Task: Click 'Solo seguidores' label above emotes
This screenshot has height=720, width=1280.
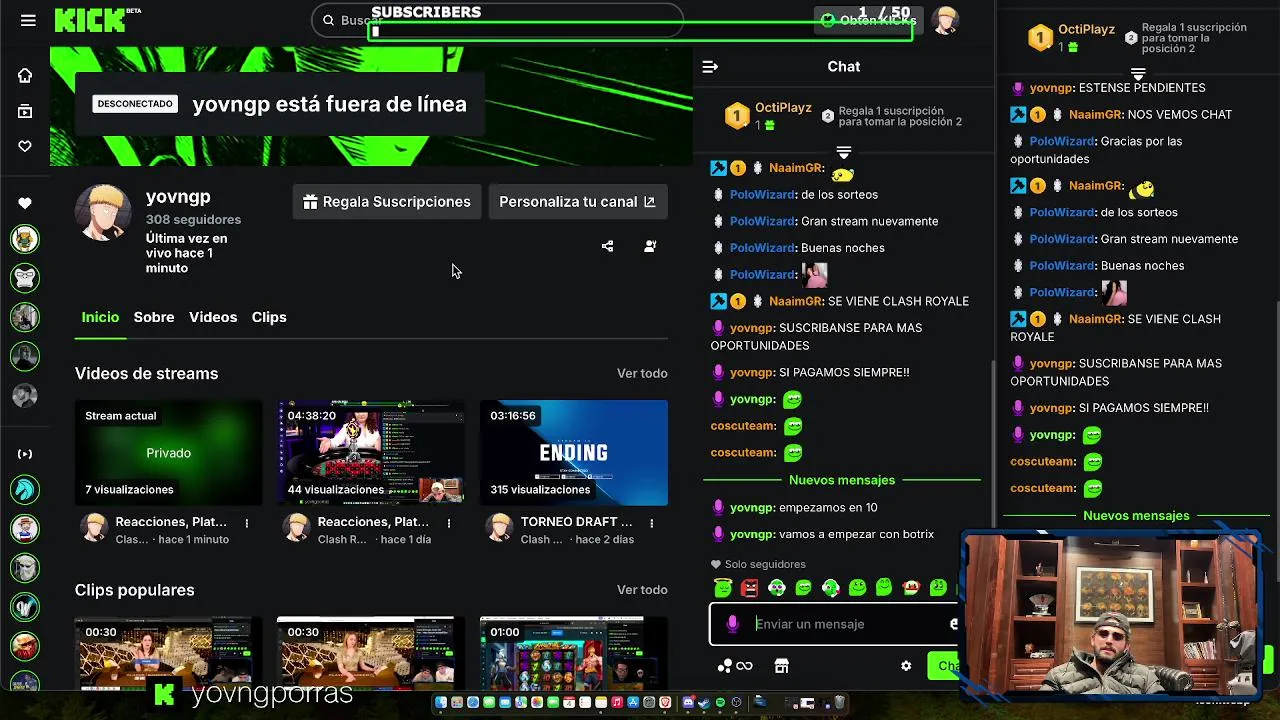Action: click(x=765, y=565)
